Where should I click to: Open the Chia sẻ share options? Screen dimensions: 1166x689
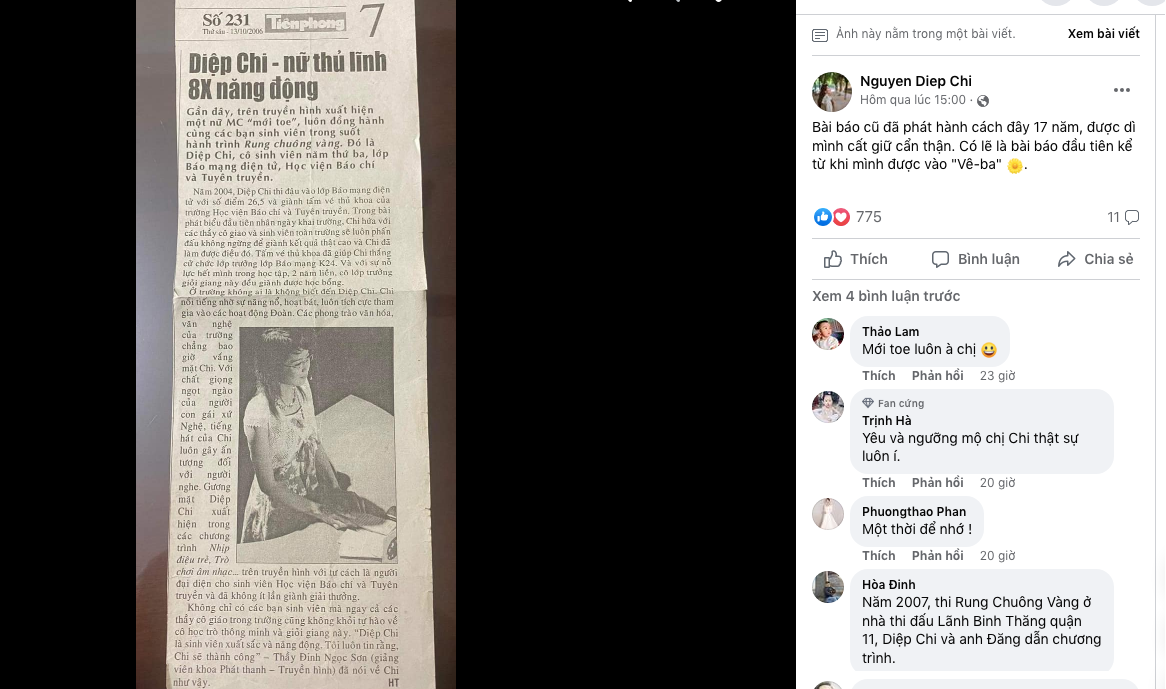[x=1095, y=259]
